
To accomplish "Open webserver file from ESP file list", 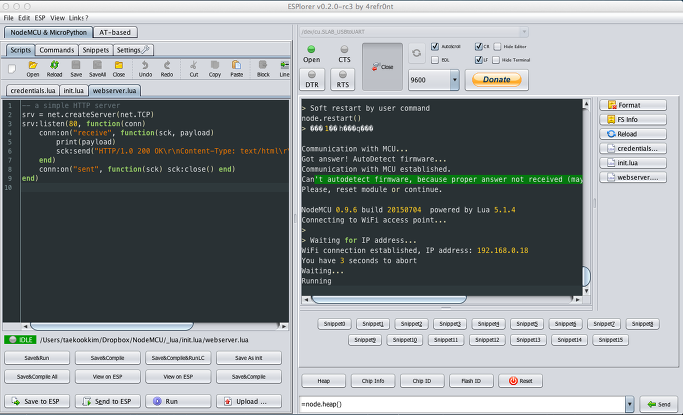I will 633,177.
